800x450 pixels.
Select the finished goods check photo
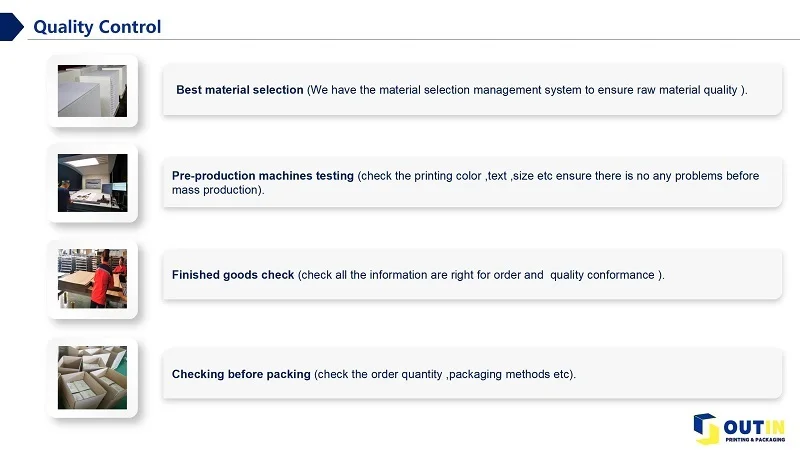pos(92,278)
